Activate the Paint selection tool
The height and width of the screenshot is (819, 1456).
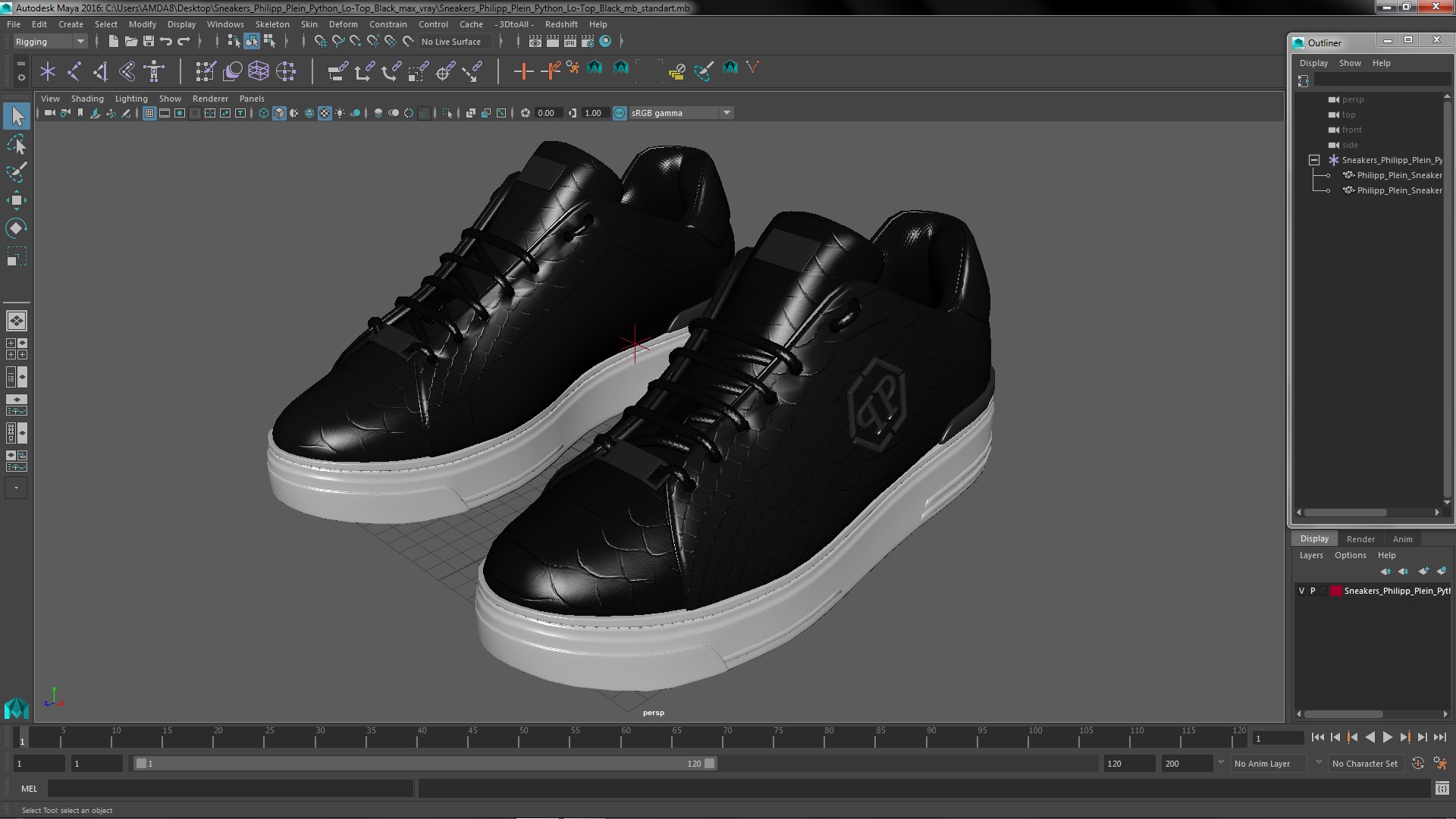(x=17, y=172)
